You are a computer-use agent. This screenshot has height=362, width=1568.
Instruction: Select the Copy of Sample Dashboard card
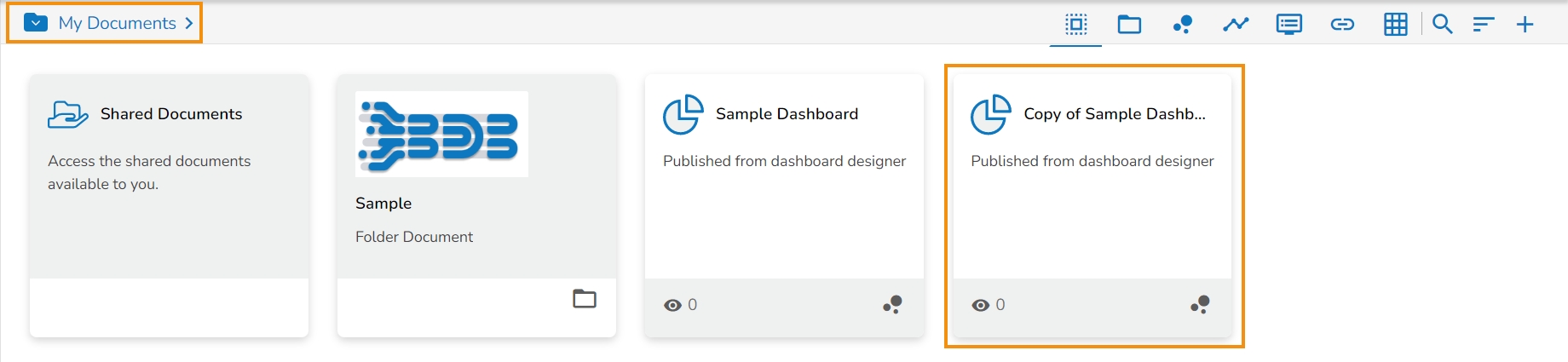click(1092, 187)
